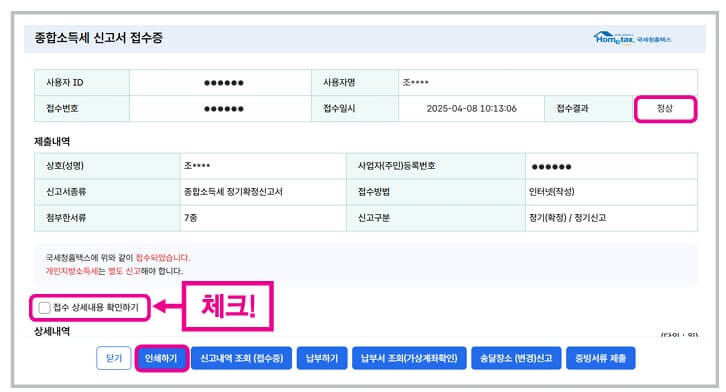Image resolution: width=726 pixels, height=392 pixels.
Task: Select the 접수결과 value 정상
Action: point(664,108)
